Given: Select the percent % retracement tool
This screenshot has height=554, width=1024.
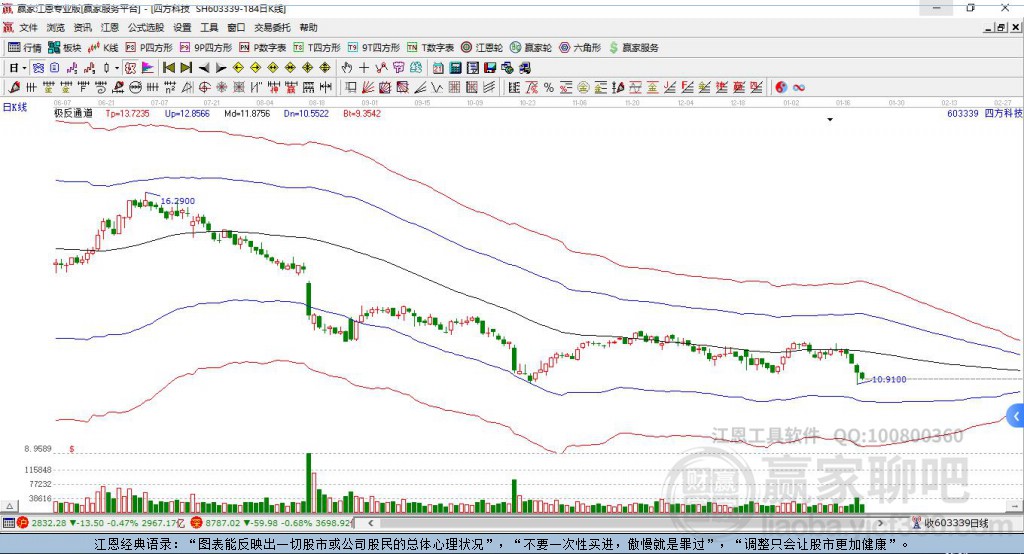Looking at the screenshot, I should 549,88.
